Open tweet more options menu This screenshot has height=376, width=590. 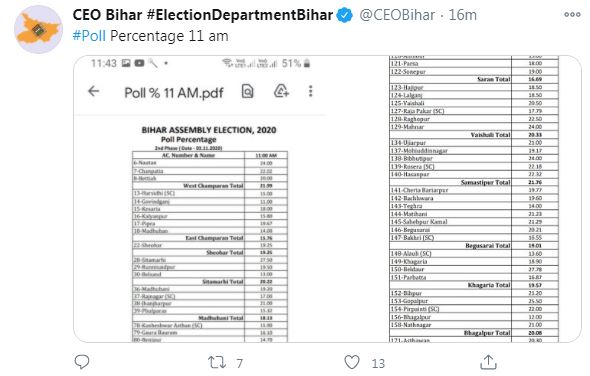point(572,15)
